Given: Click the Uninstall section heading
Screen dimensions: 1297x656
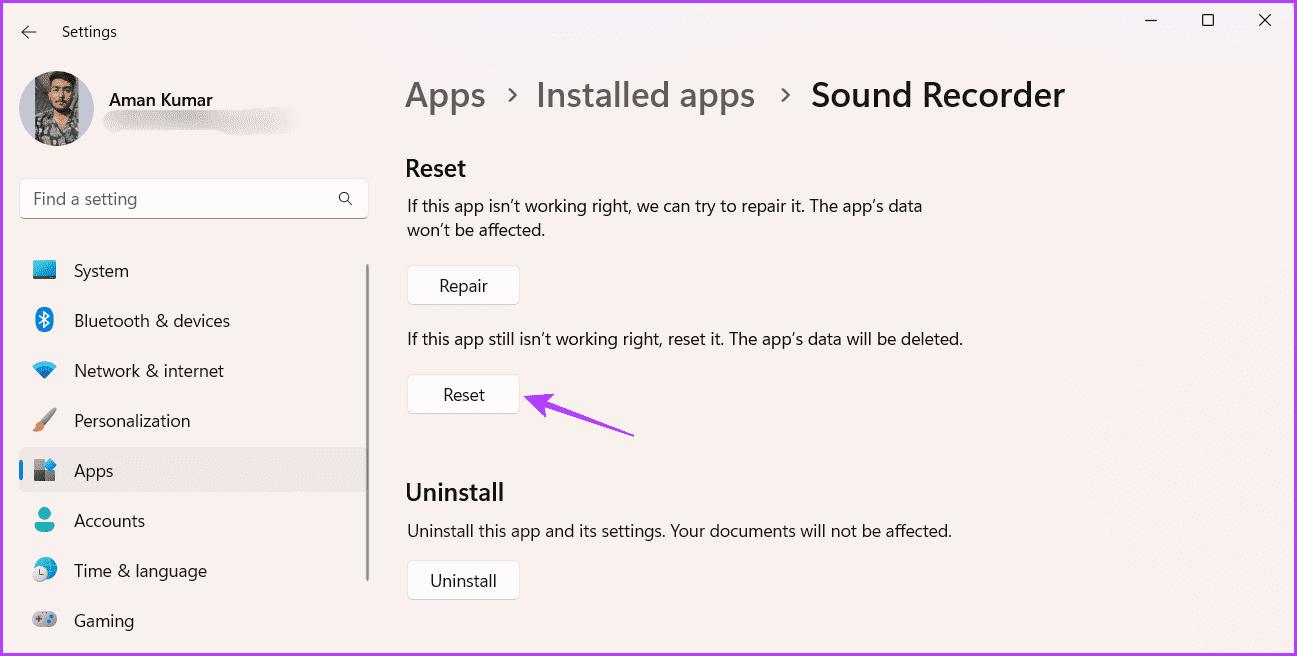Looking at the screenshot, I should pos(454,492).
